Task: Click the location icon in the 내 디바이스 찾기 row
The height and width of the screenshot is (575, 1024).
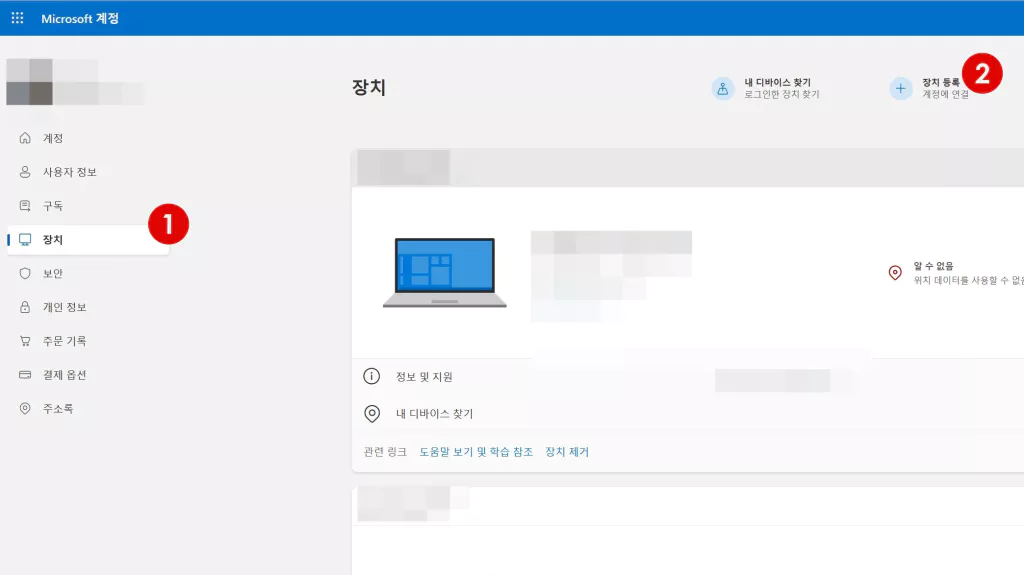Action: [x=372, y=414]
